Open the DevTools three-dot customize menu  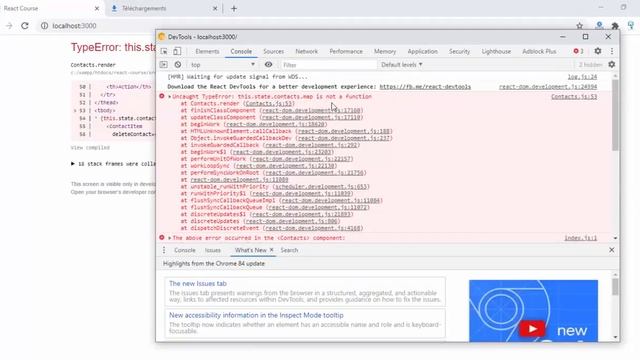[612, 51]
